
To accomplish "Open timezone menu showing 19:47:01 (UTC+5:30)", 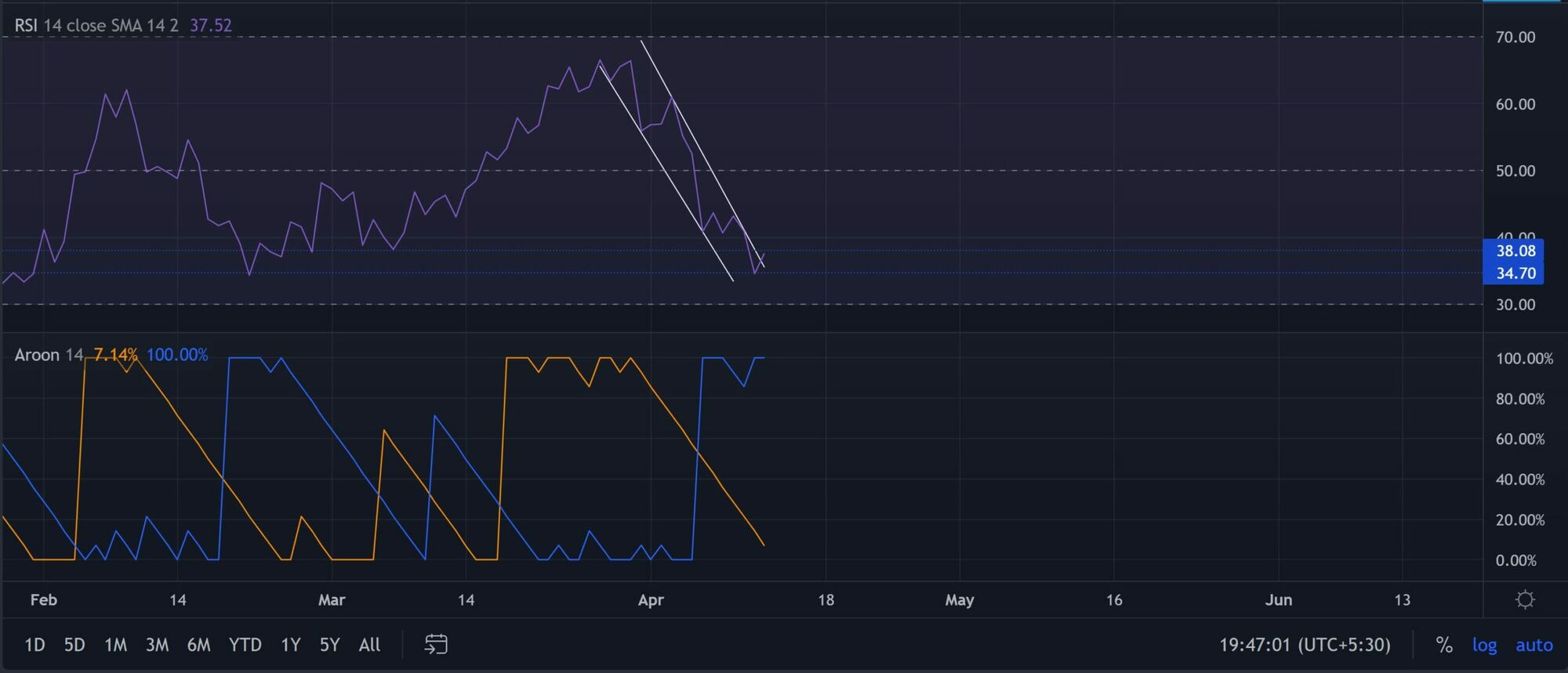I will 1305,645.
